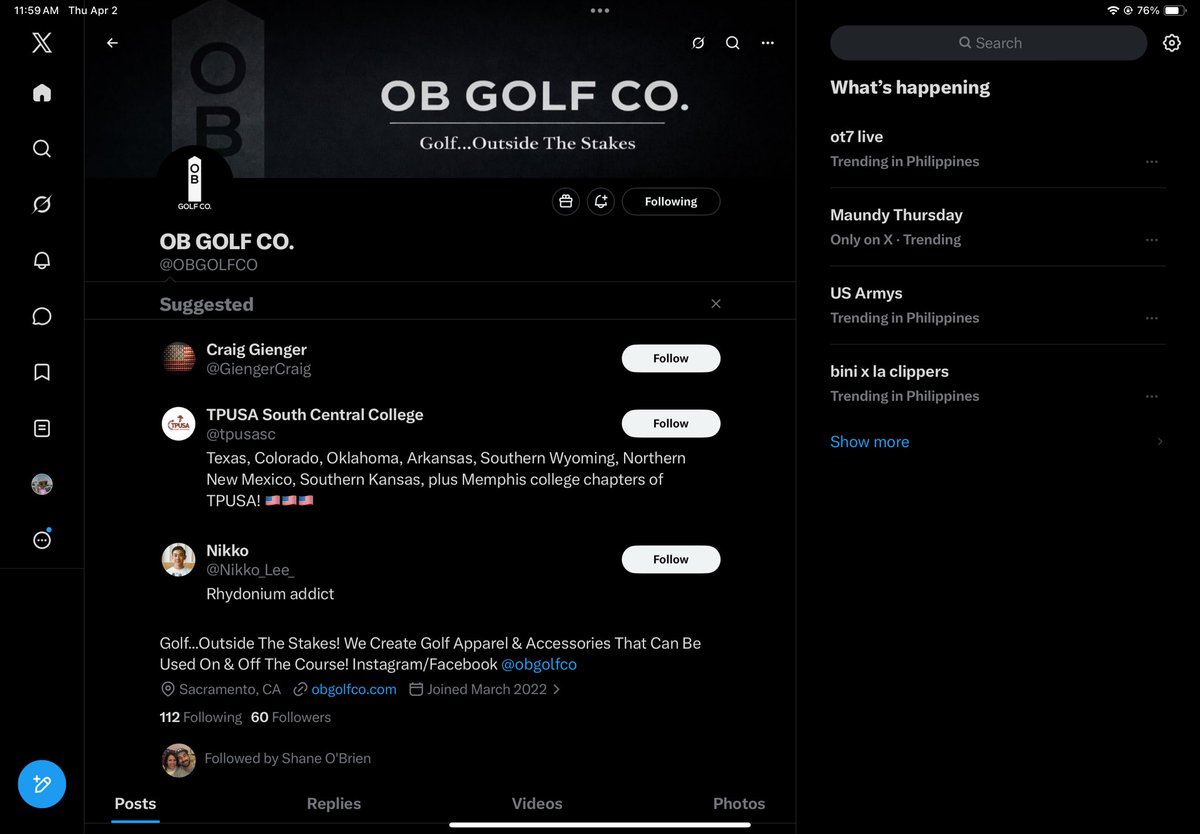Viewport: 1200px width, 834px height.
Task: Open your profile avatar in sidebar
Action: coord(42,484)
